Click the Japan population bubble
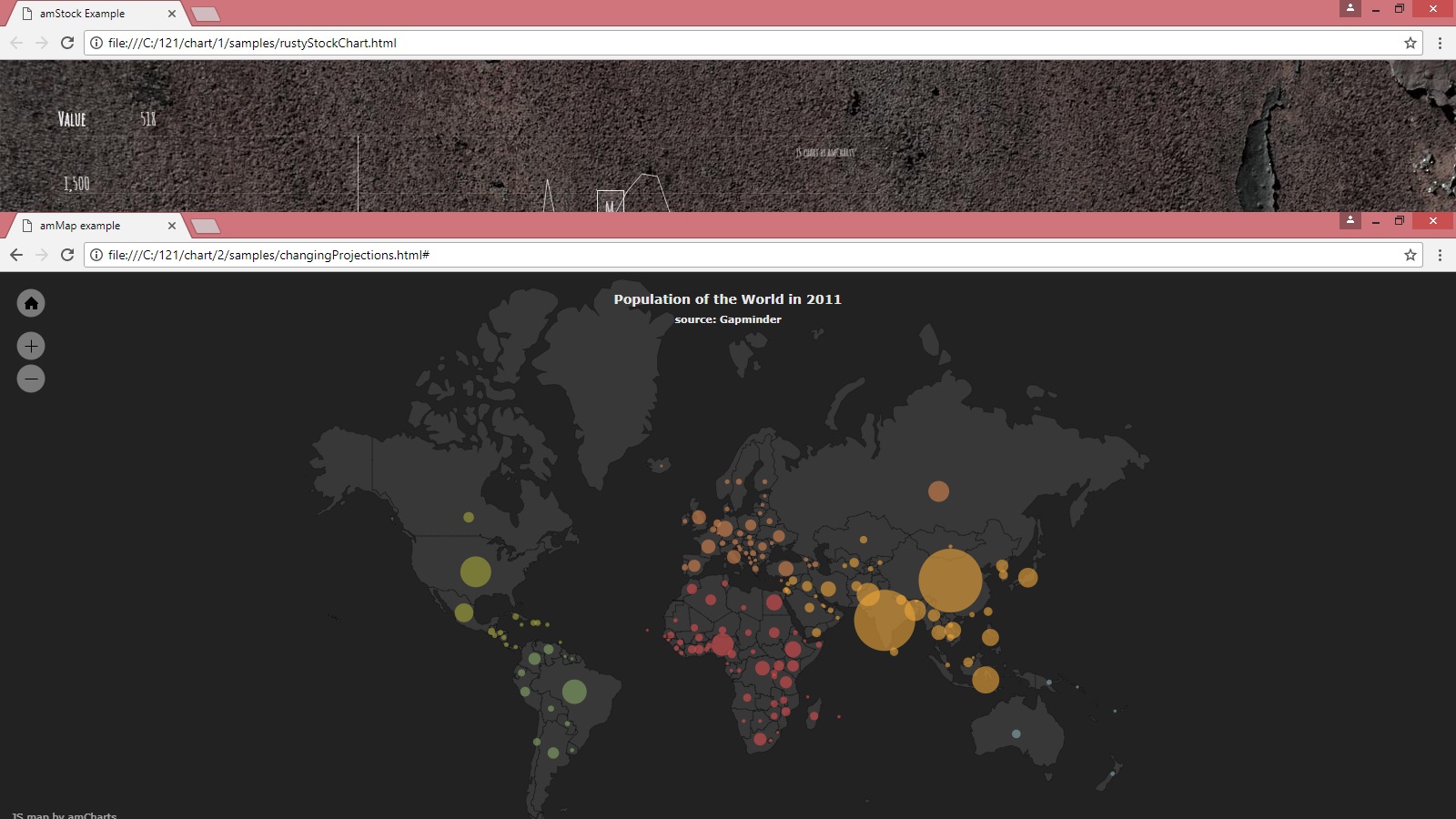Viewport: 1456px width, 819px height. coord(1027,577)
